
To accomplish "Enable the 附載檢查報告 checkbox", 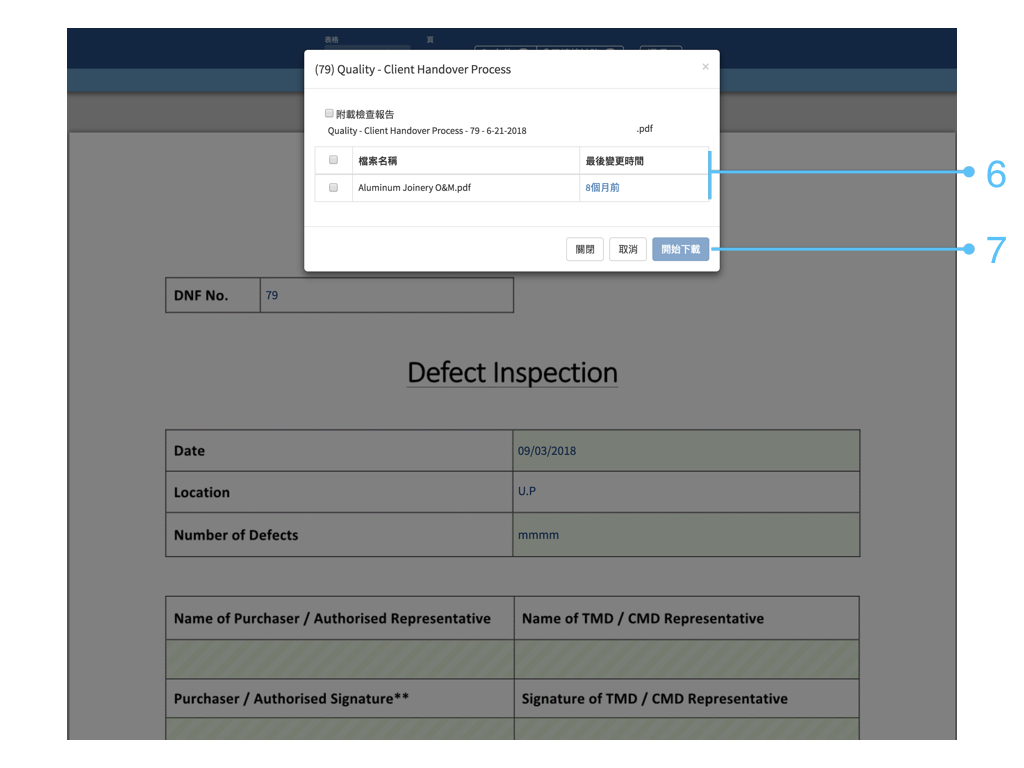I will pos(329,114).
